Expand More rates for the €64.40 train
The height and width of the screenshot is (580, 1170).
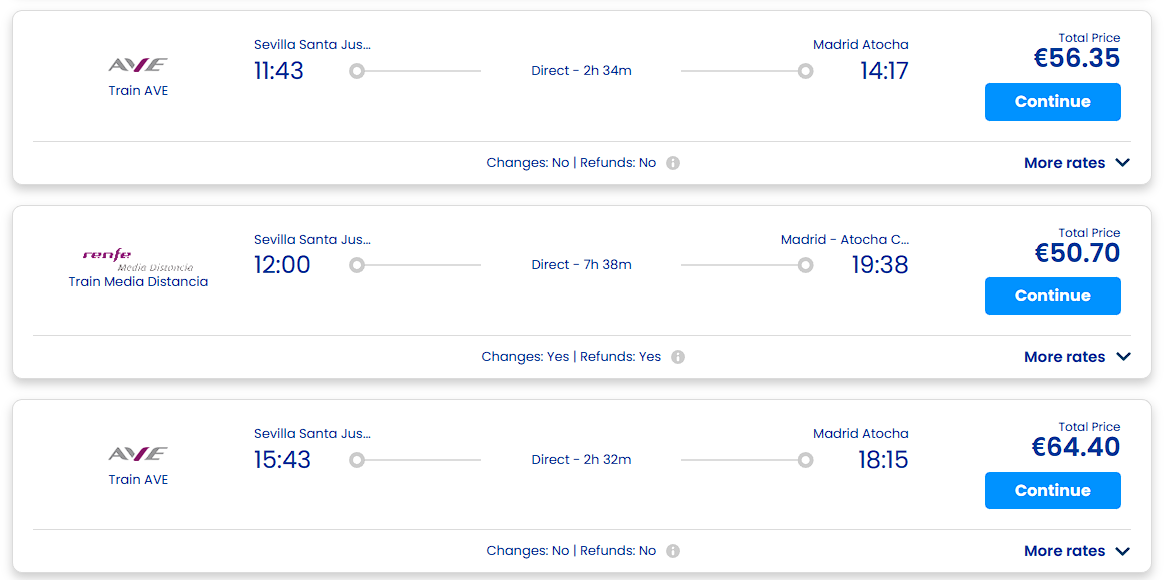coord(1076,551)
